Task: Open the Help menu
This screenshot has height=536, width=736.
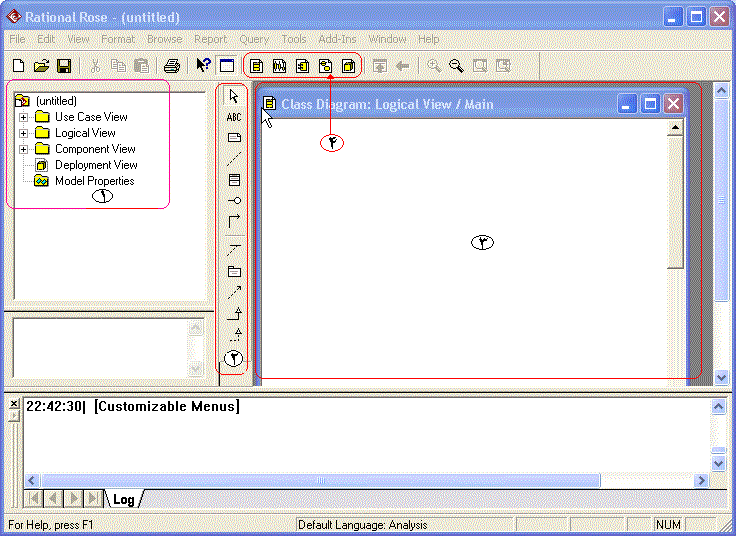Action: point(428,39)
